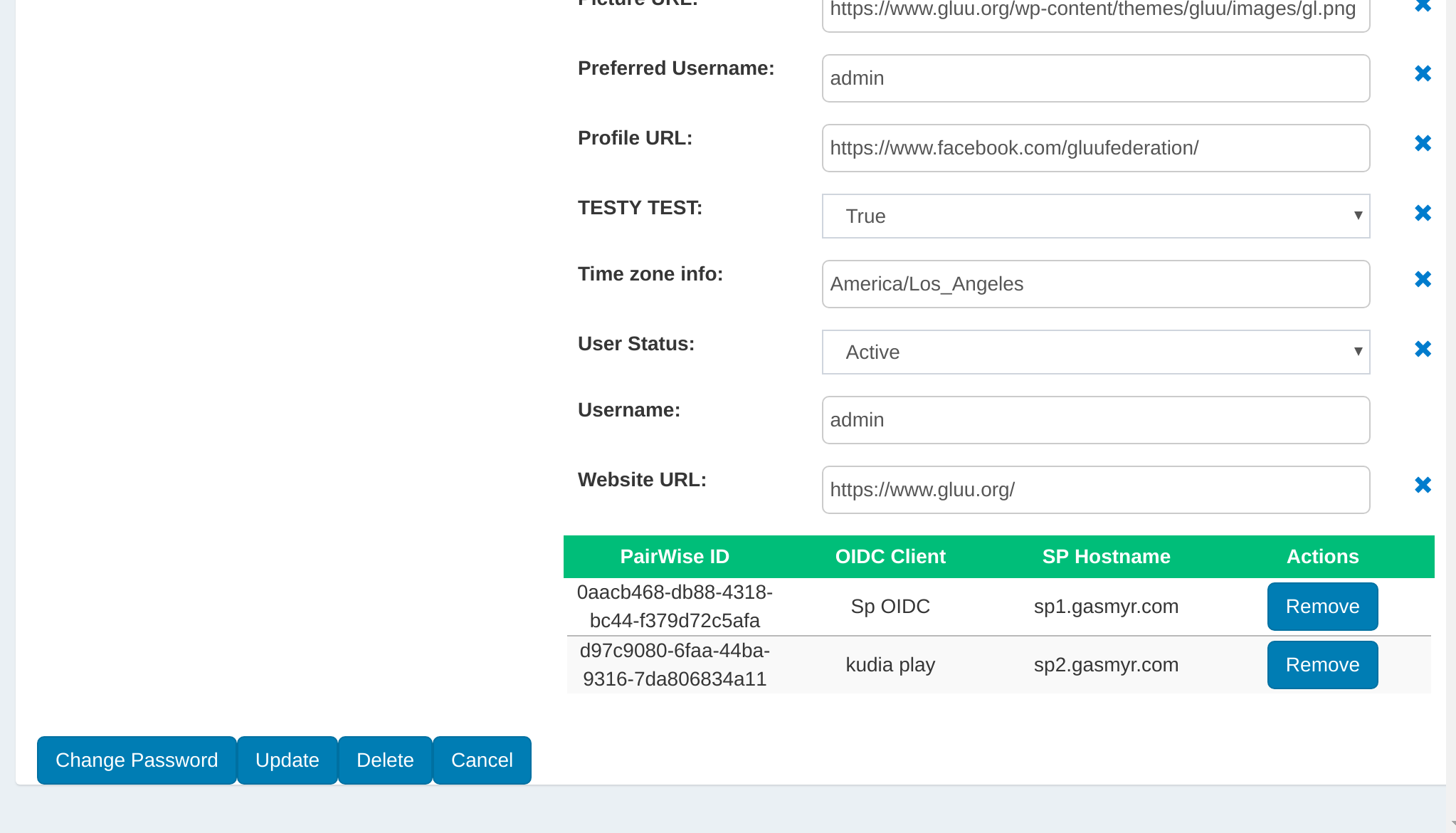Remove Time zone info using the X icon
This screenshot has height=833, width=1456.
click(1423, 279)
